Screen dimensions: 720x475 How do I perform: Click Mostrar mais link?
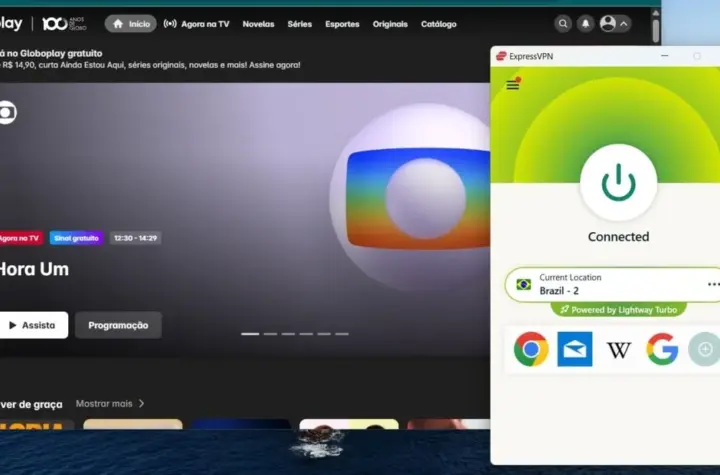click(104, 404)
